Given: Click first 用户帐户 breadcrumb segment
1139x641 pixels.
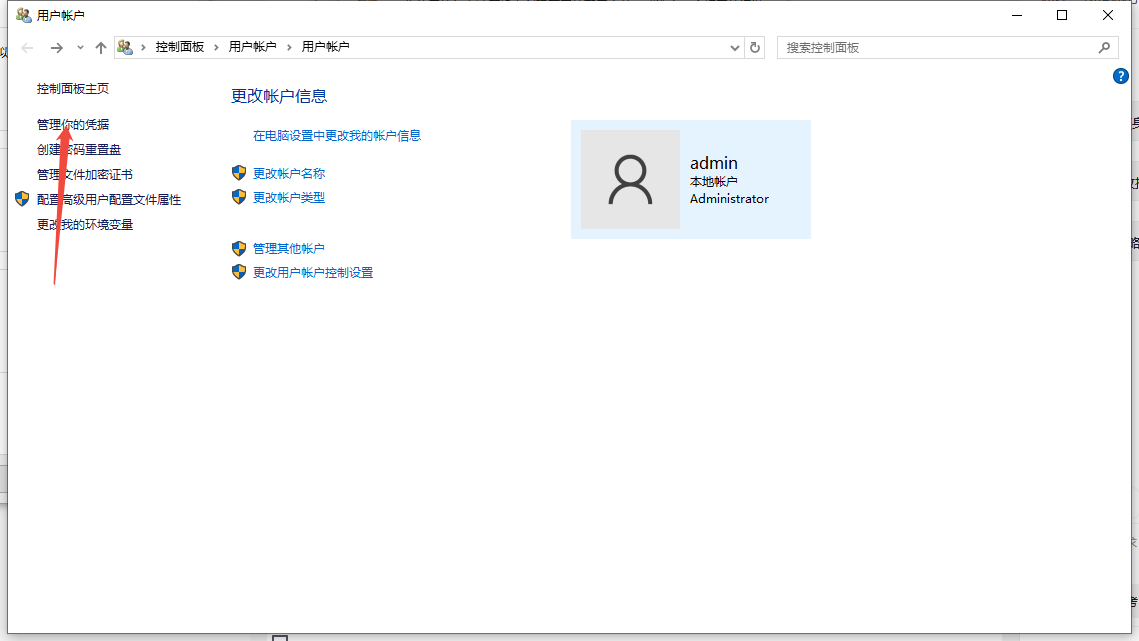Looking at the screenshot, I should [252, 47].
